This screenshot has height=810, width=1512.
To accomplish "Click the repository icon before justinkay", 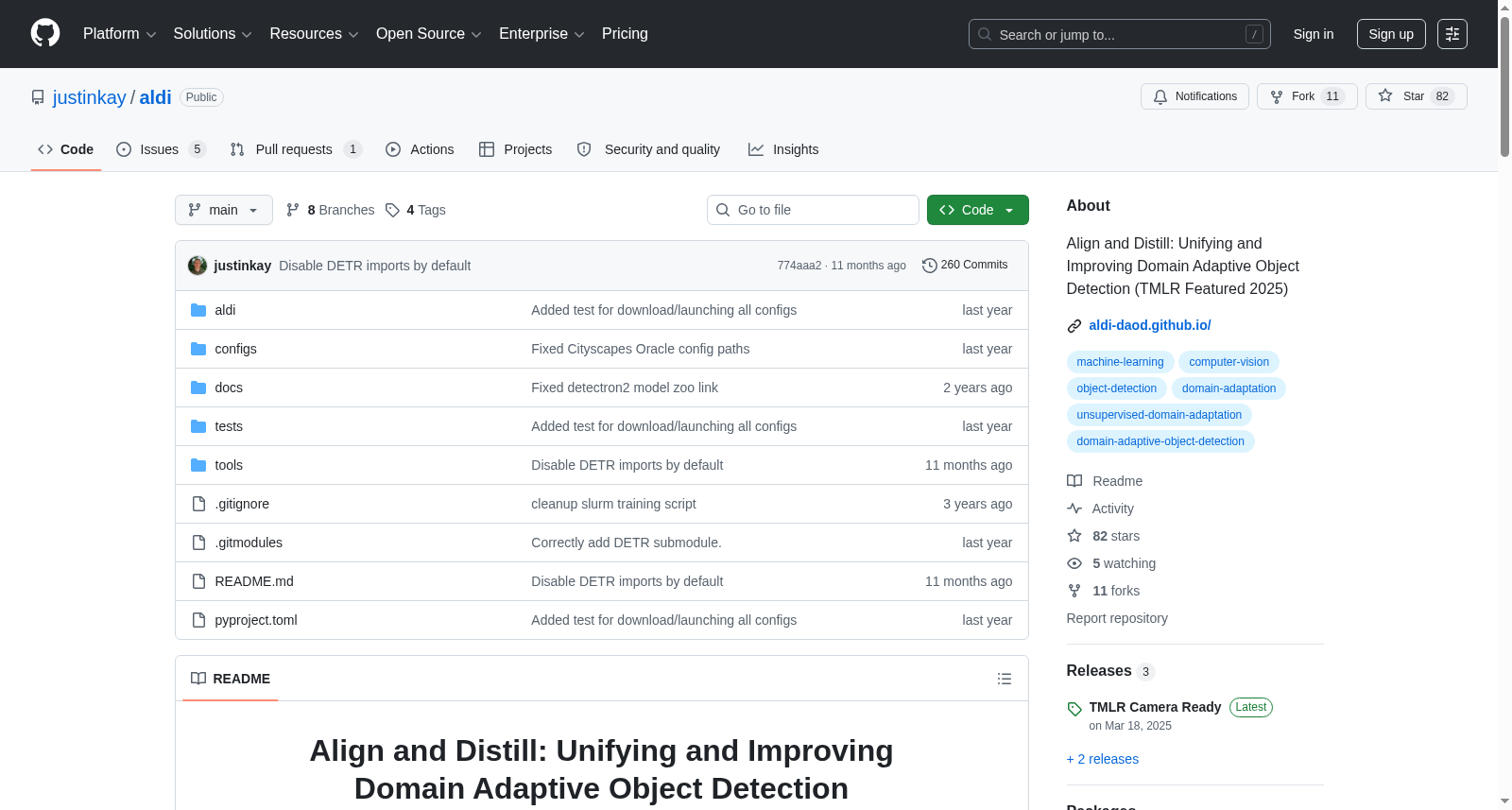I will tap(38, 97).
